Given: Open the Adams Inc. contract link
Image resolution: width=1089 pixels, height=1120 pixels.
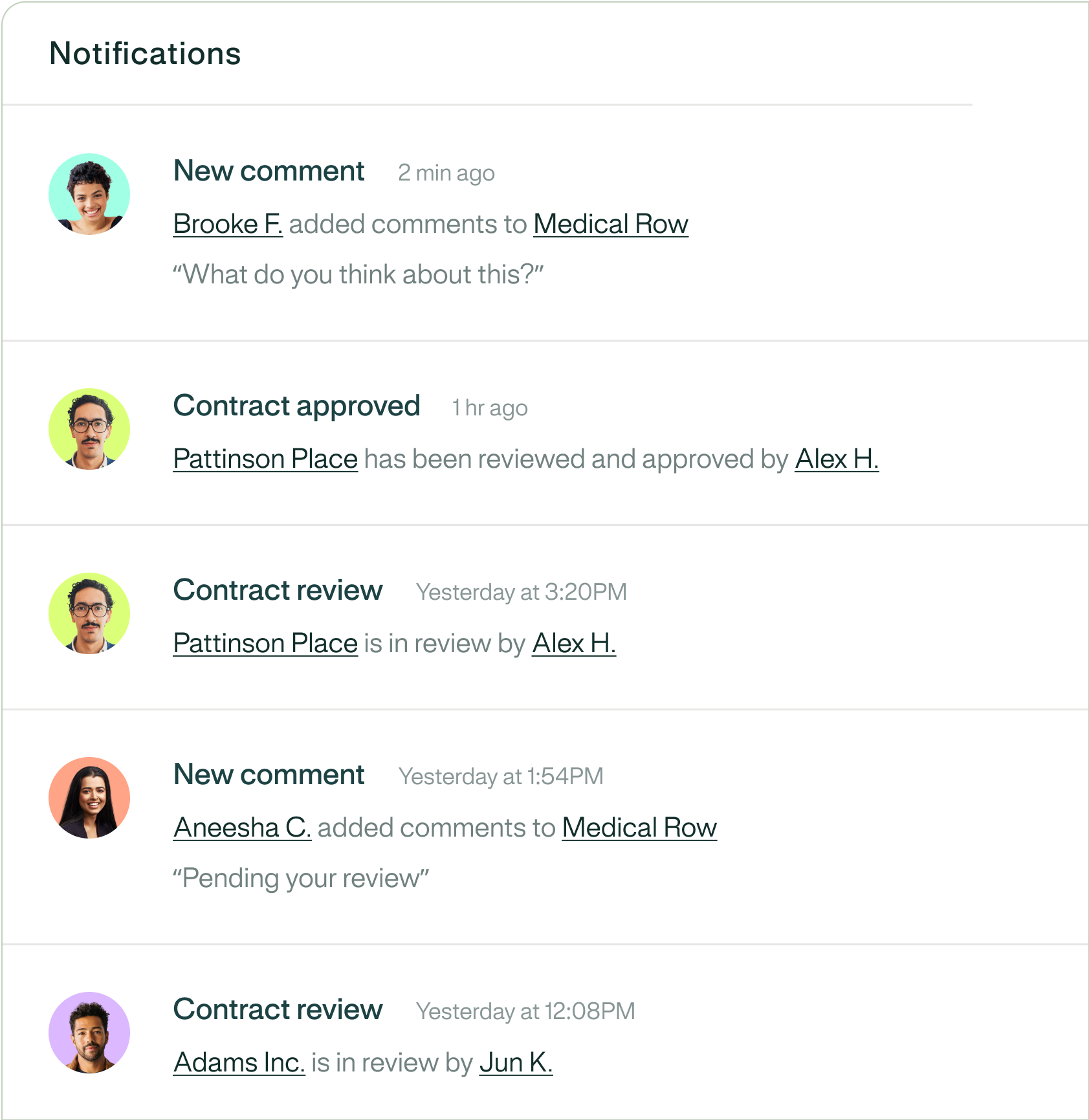Looking at the screenshot, I should [x=239, y=1062].
